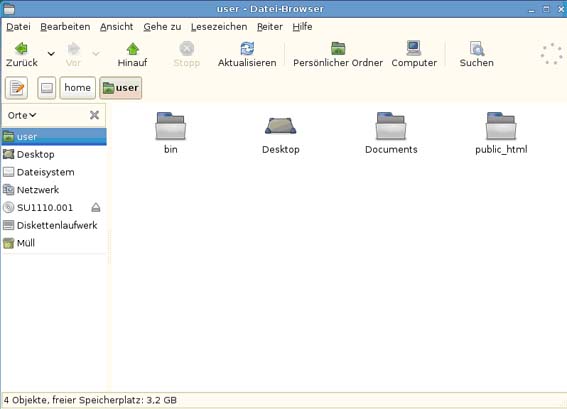
Task: Select the public_html folder
Action: pos(501,133)
